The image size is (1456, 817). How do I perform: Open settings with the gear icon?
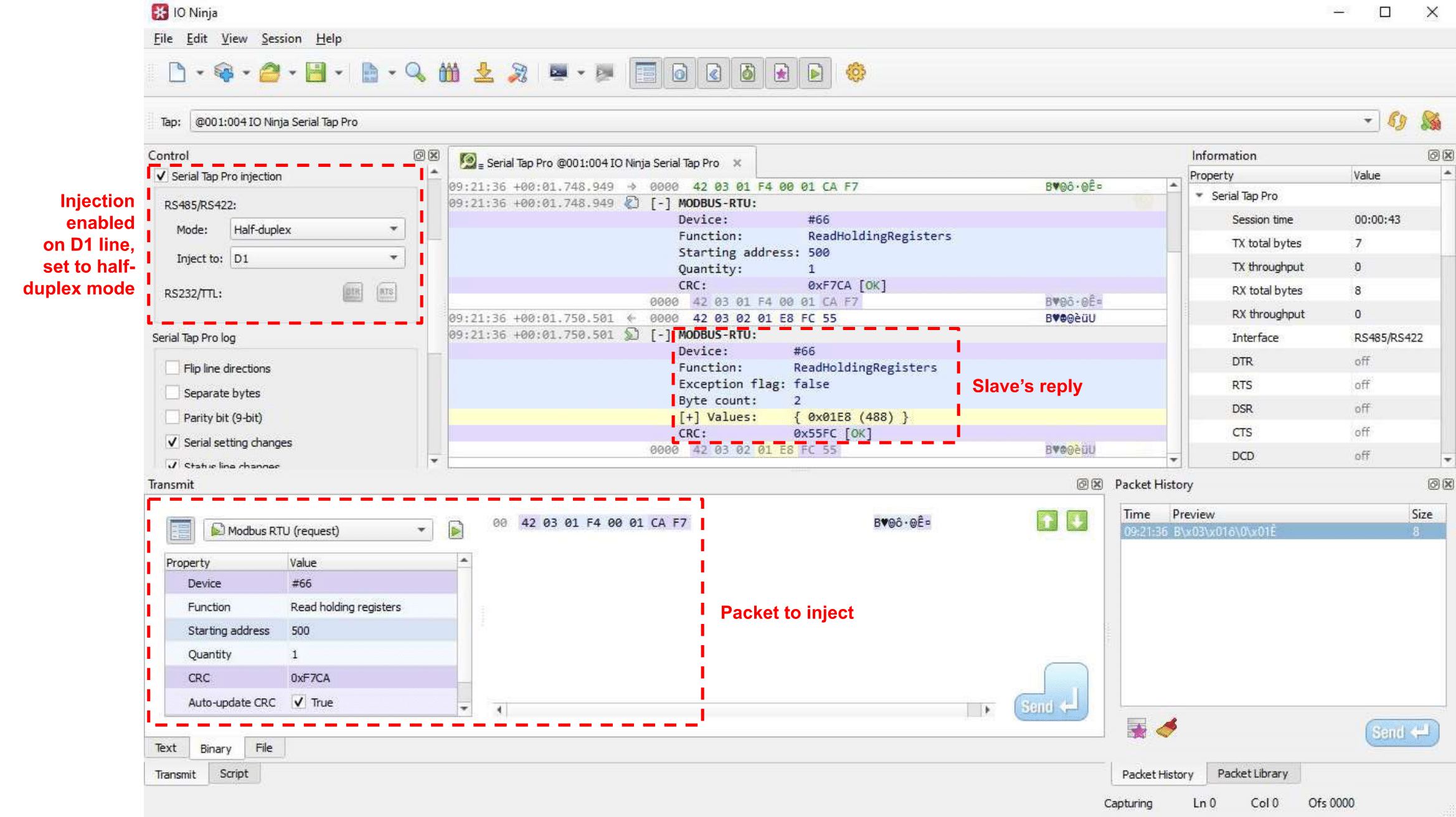[x=856, y=72]
